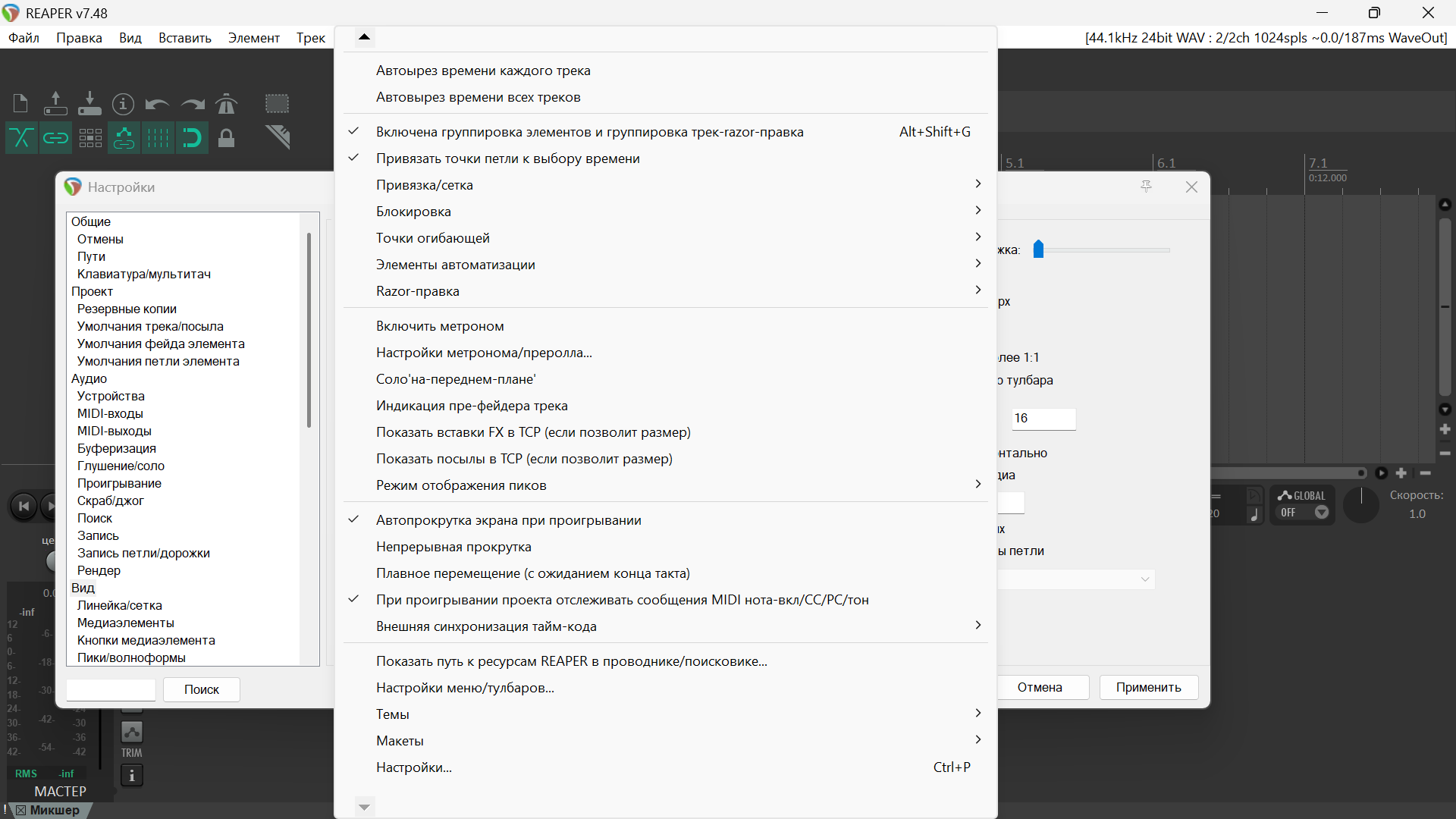
Task: Toggle auto-crossfade toolbar icon
Action: point(21,138)
